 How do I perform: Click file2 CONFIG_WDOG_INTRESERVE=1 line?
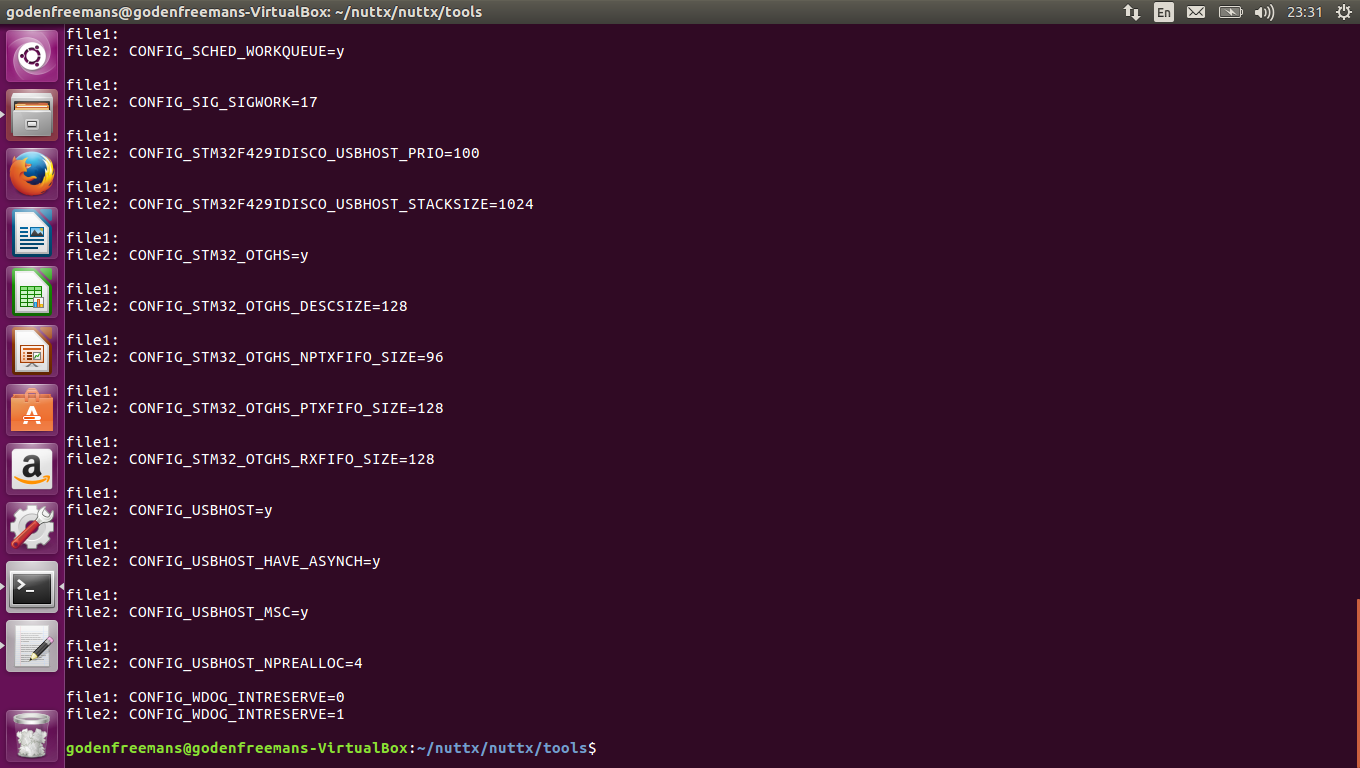[x=205, y=714]
